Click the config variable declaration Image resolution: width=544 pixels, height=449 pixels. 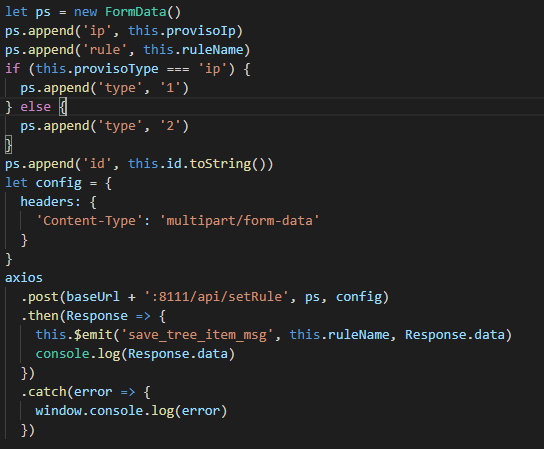(x=59, y=183)
